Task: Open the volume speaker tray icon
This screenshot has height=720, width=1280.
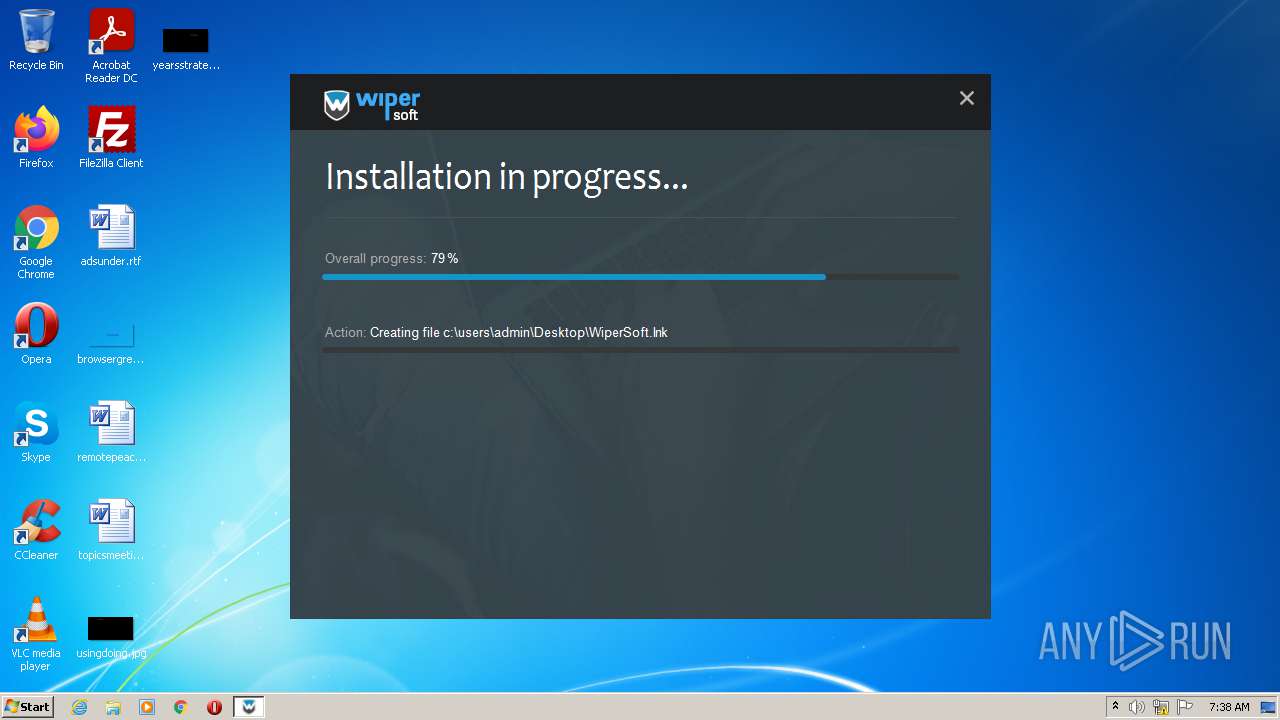Action: coord(1137,707)
